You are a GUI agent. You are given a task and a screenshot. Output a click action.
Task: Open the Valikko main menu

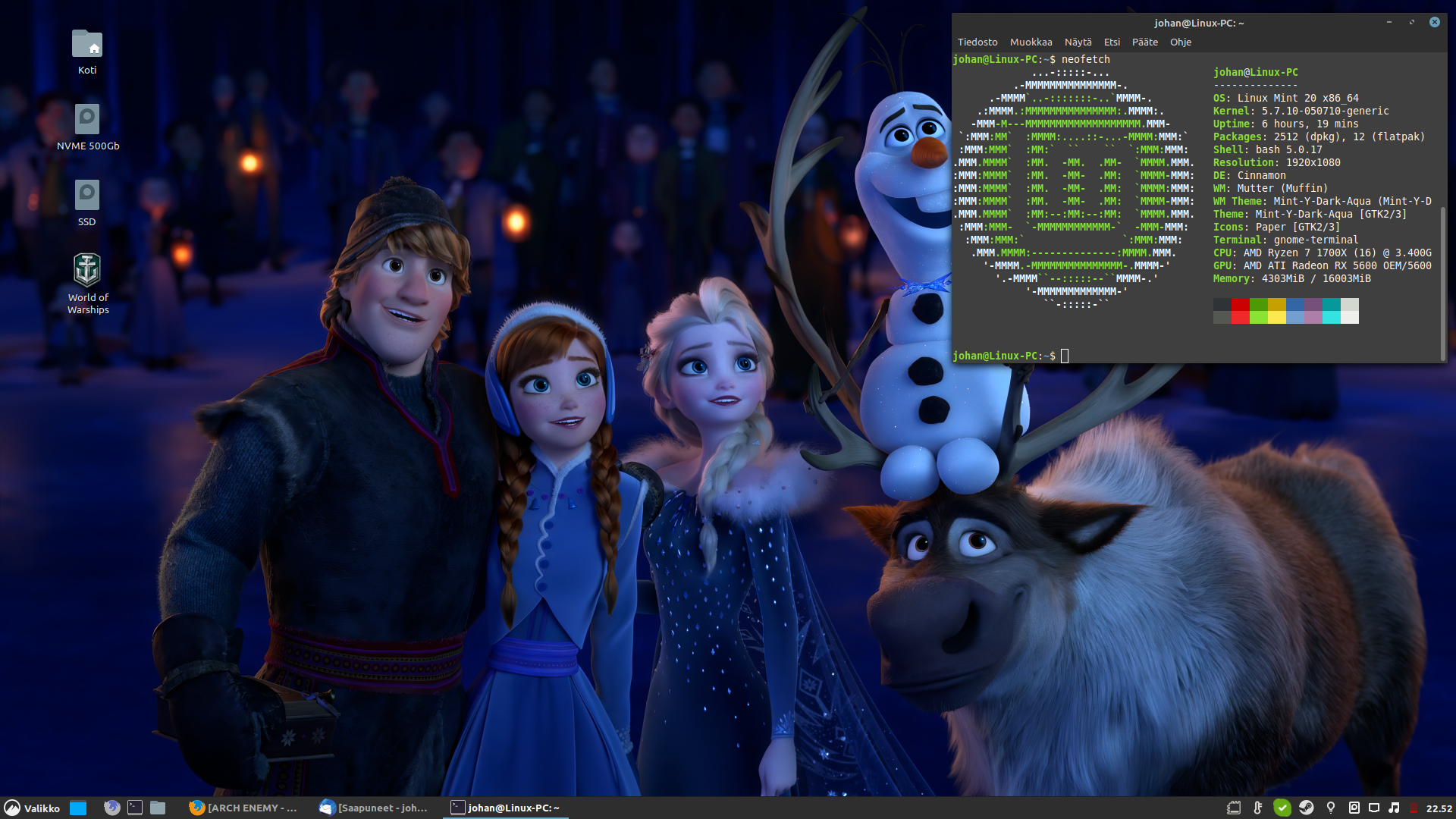(x=32, y=808)
